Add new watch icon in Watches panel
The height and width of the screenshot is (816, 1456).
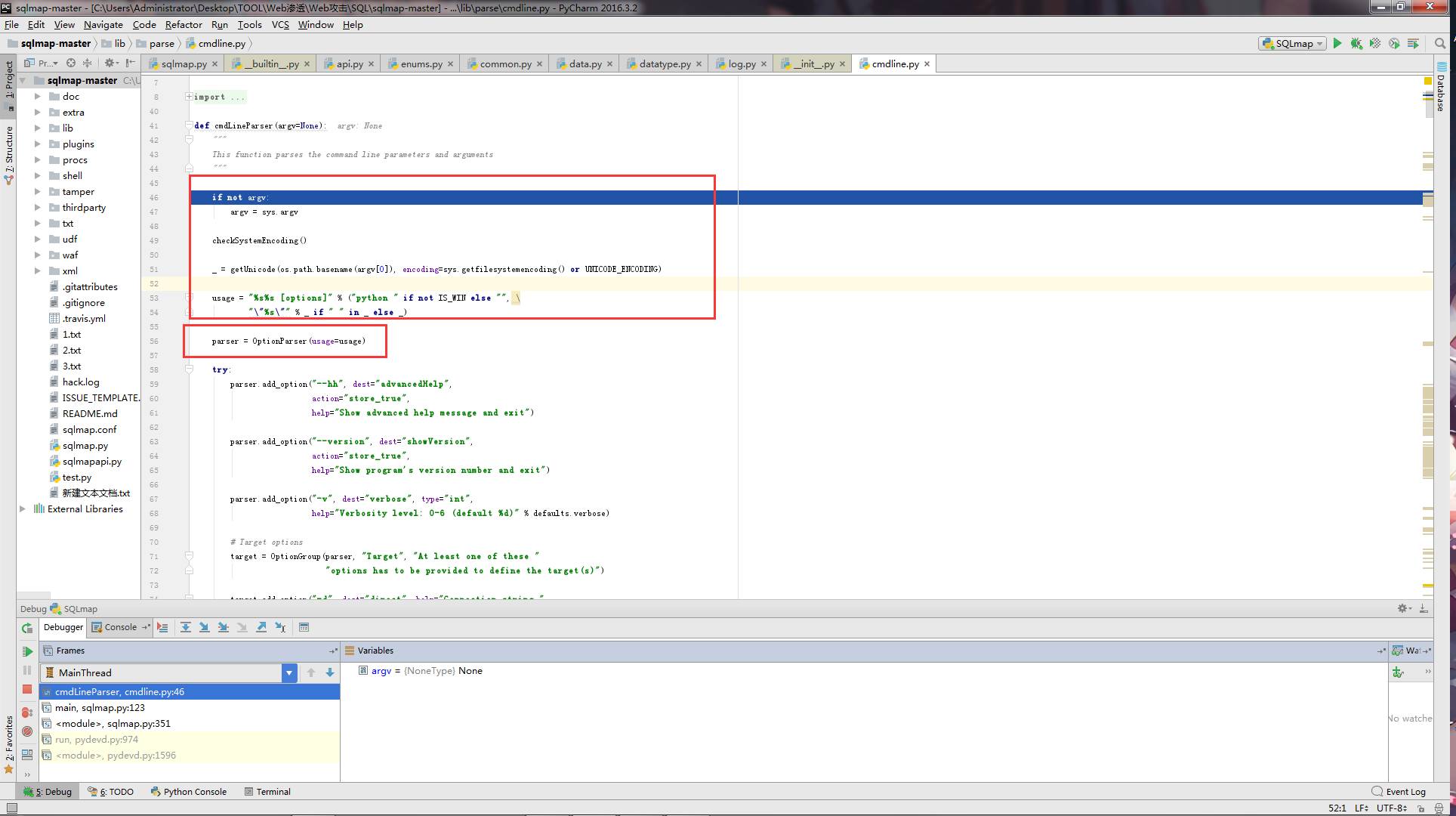1398,672
